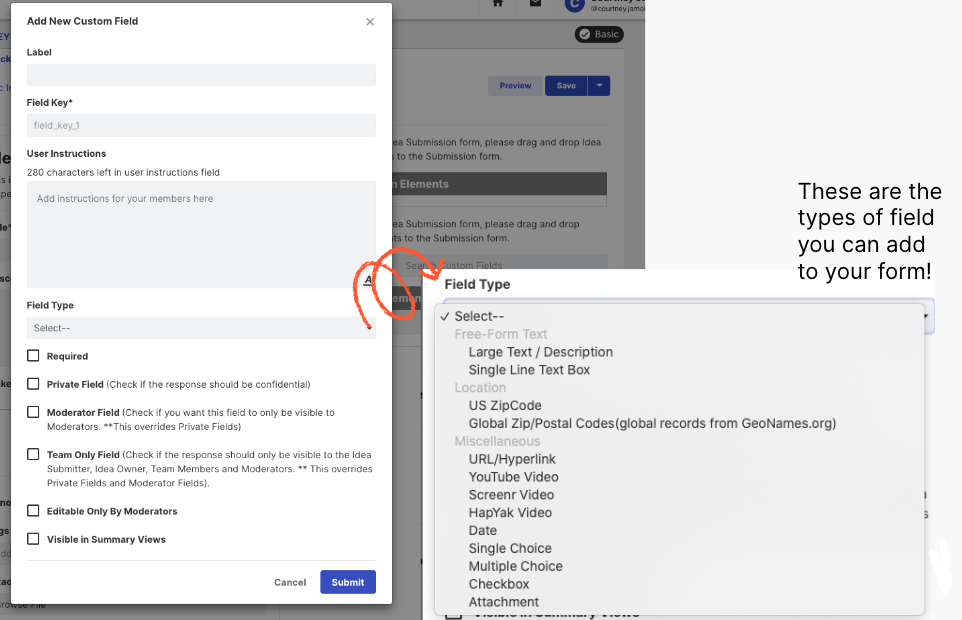Click the user avatar circle
962x620 pixels.
click(574, 5)
